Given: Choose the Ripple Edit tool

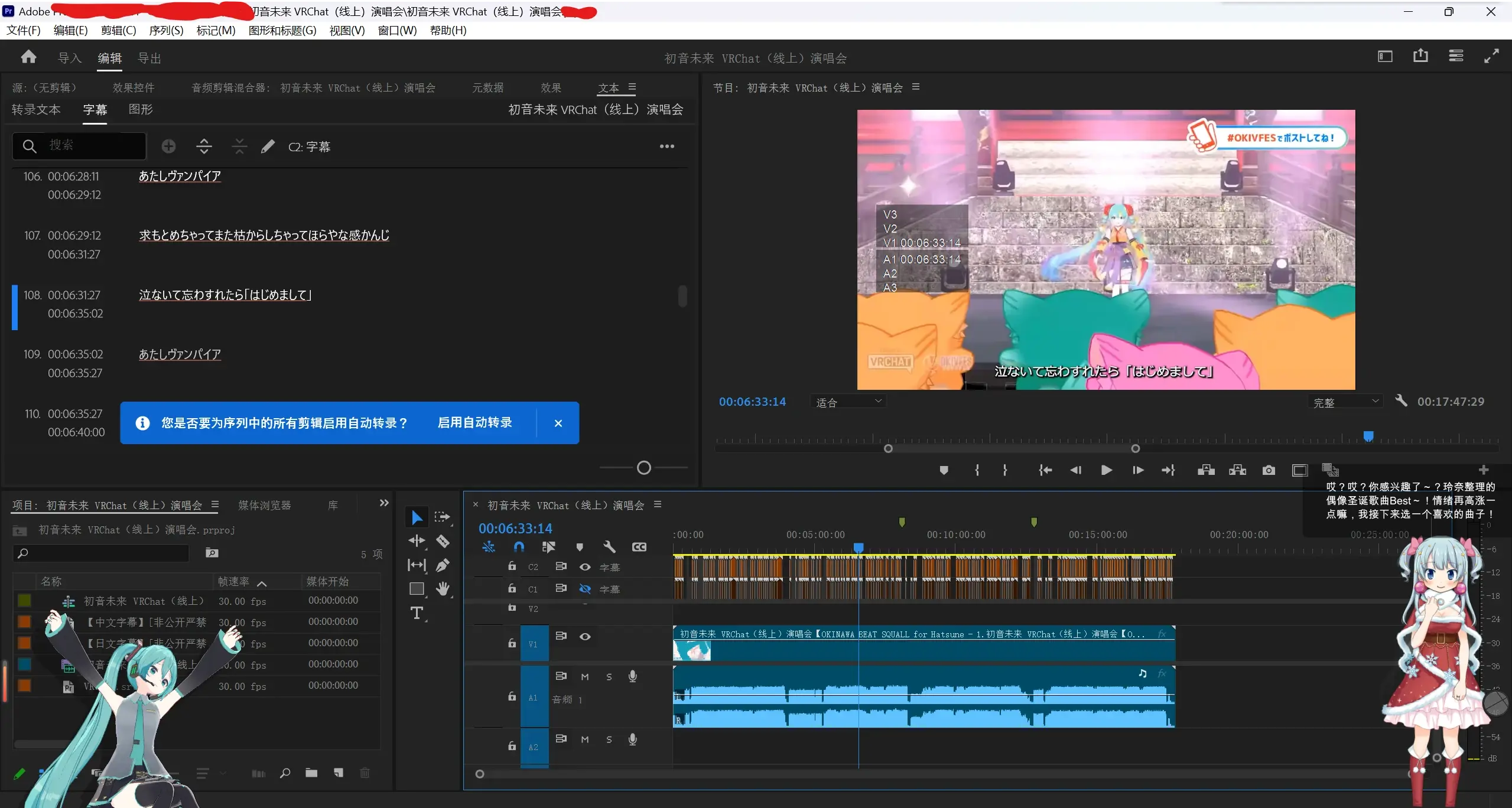Looking at the screenshot, I should (x=417, y=541).
